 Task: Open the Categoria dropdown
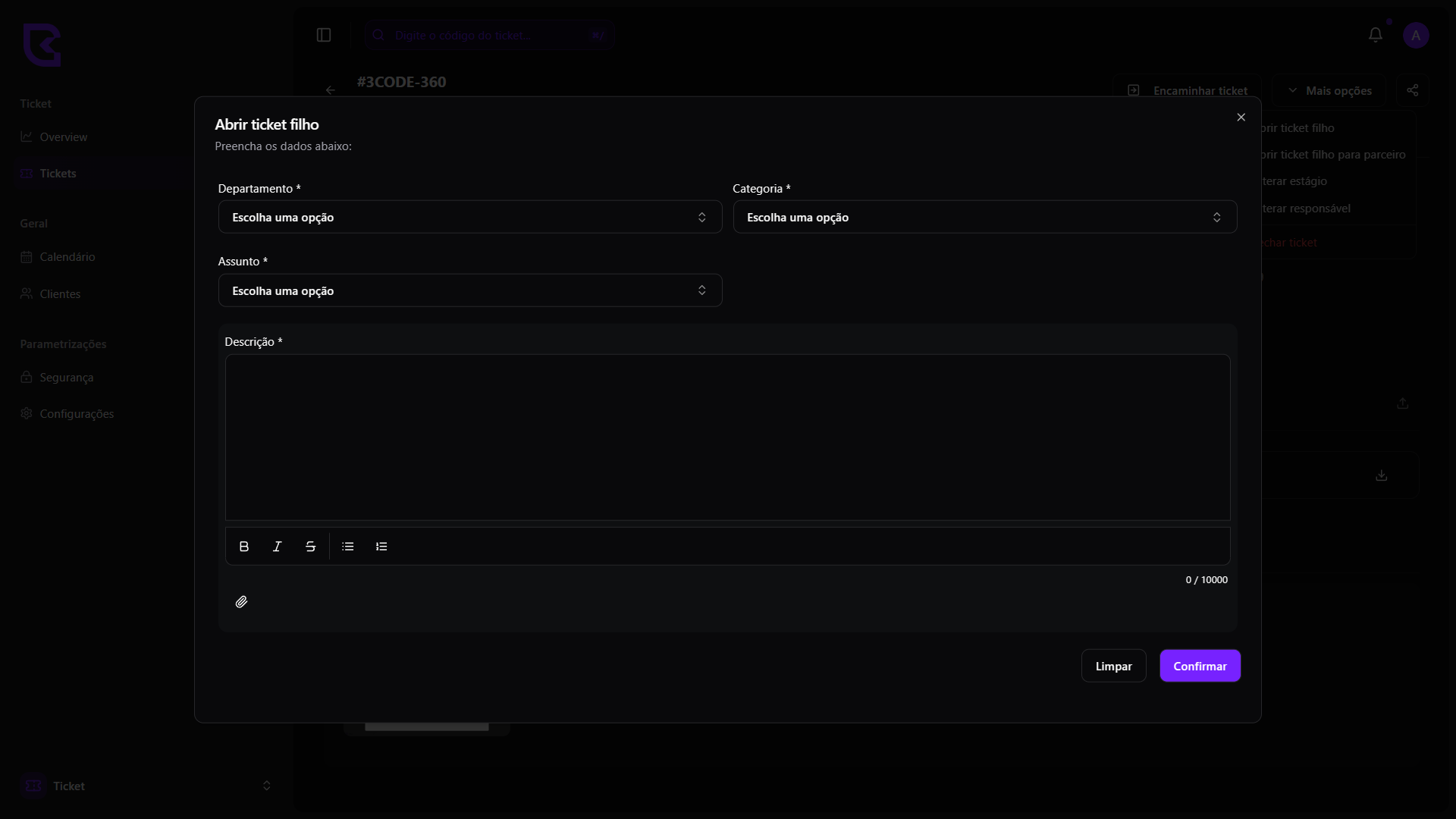[984, 218]
